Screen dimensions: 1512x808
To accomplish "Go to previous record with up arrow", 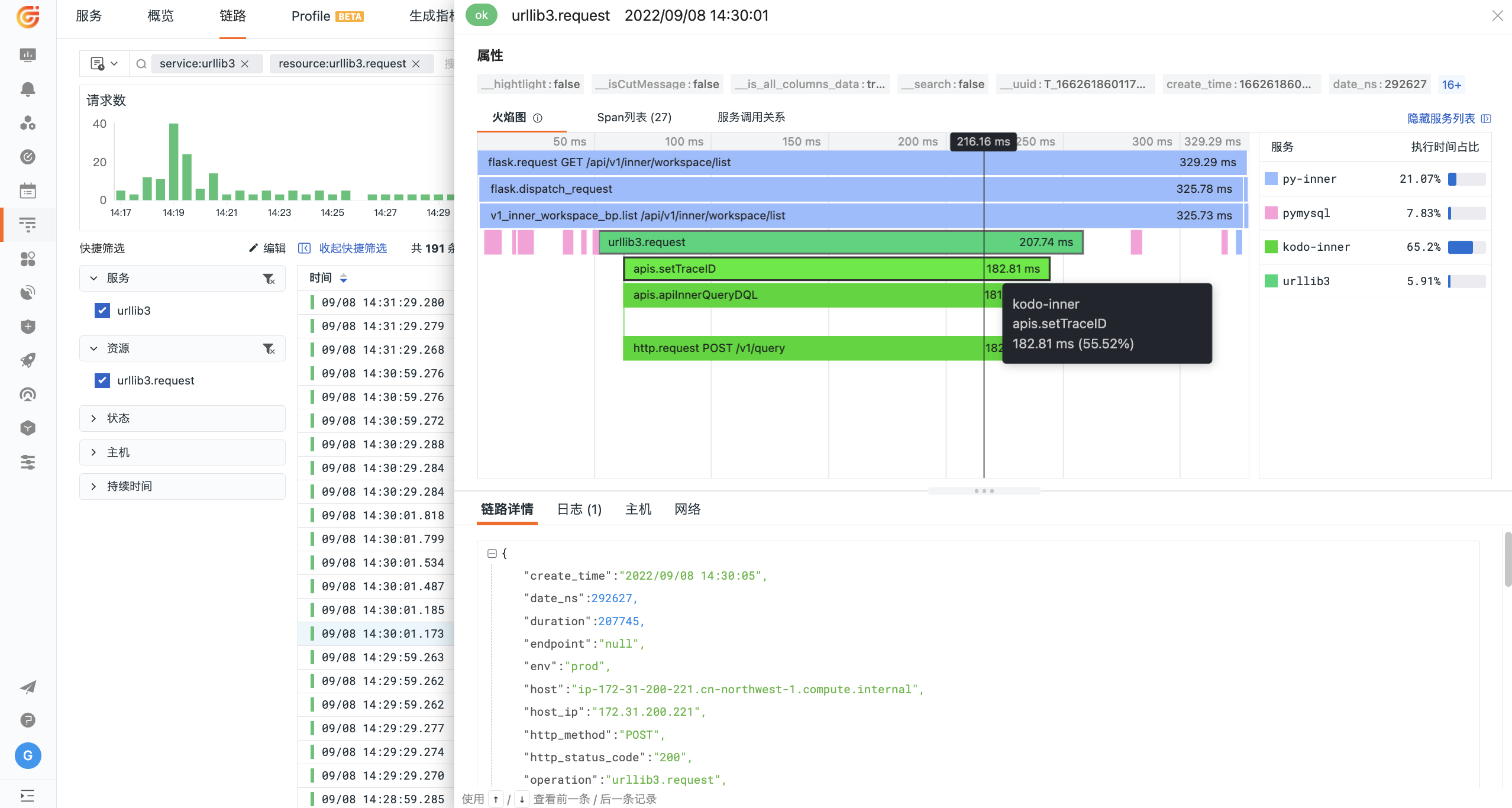I will 496,799.
